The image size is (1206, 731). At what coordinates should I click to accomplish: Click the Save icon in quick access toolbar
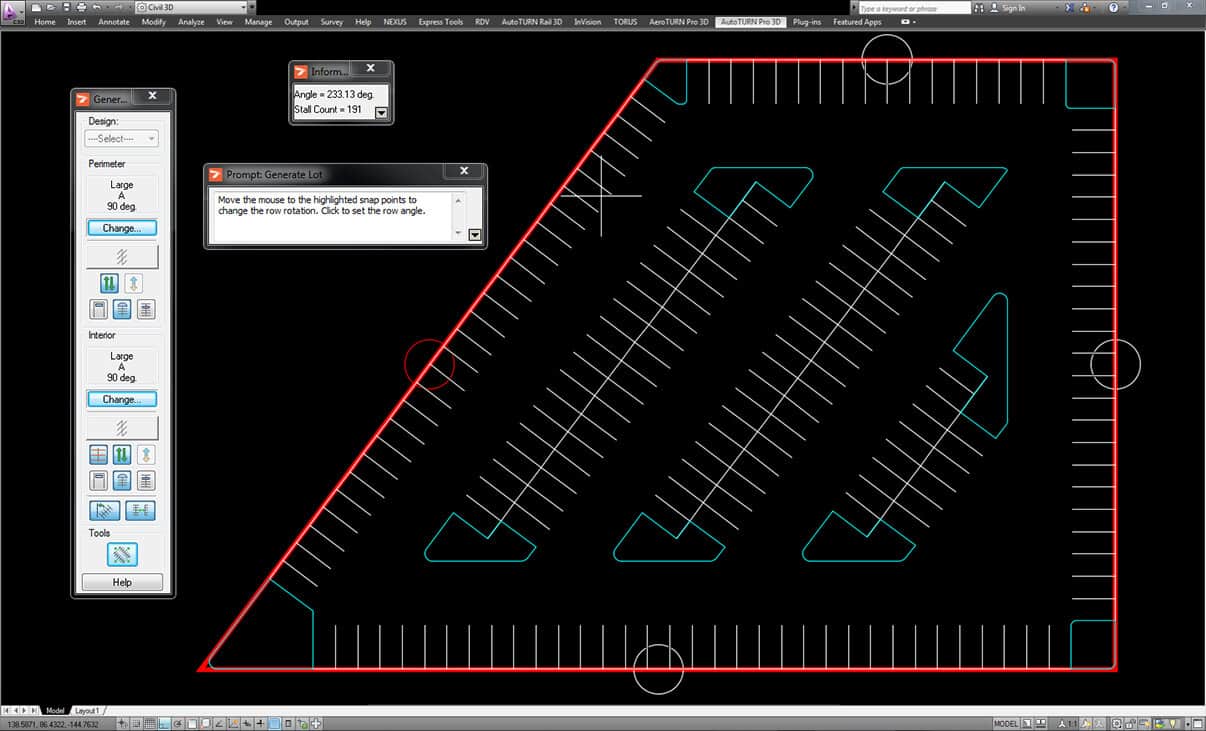[65, 7]
